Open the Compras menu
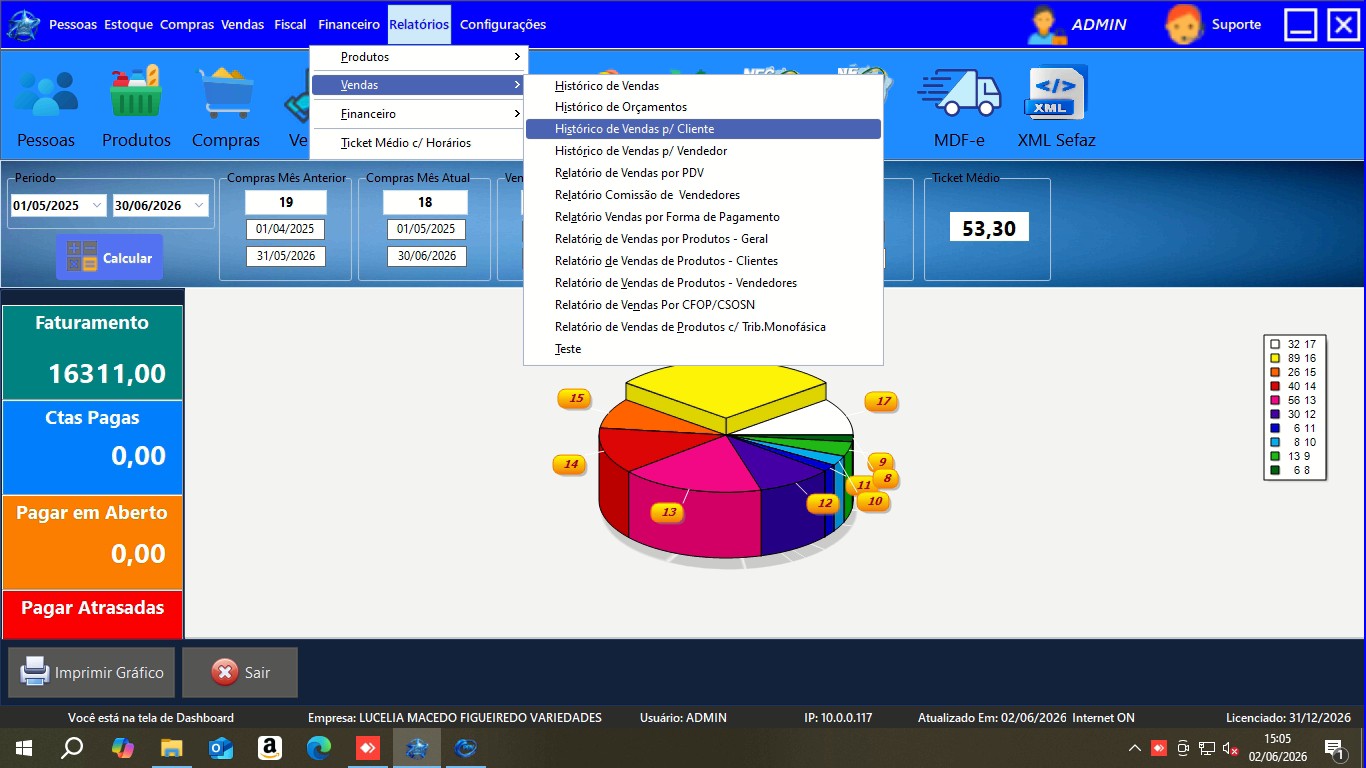Screen dimensions: 1366x768 (187, 24)
